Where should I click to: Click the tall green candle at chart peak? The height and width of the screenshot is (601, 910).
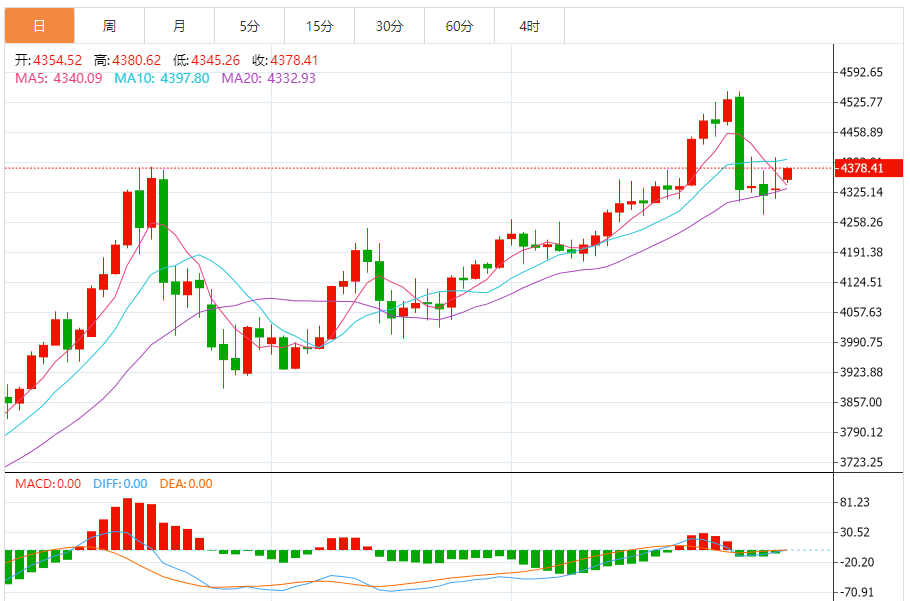(x=739, y=142)
